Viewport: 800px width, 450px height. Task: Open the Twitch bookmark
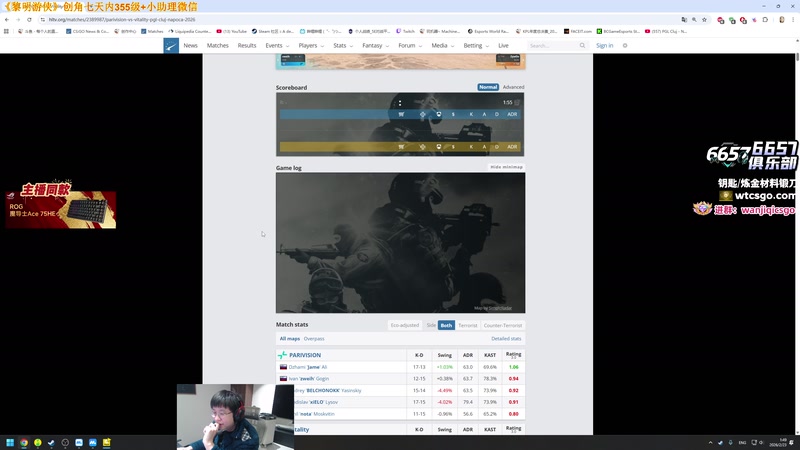[x=406, y=31]
